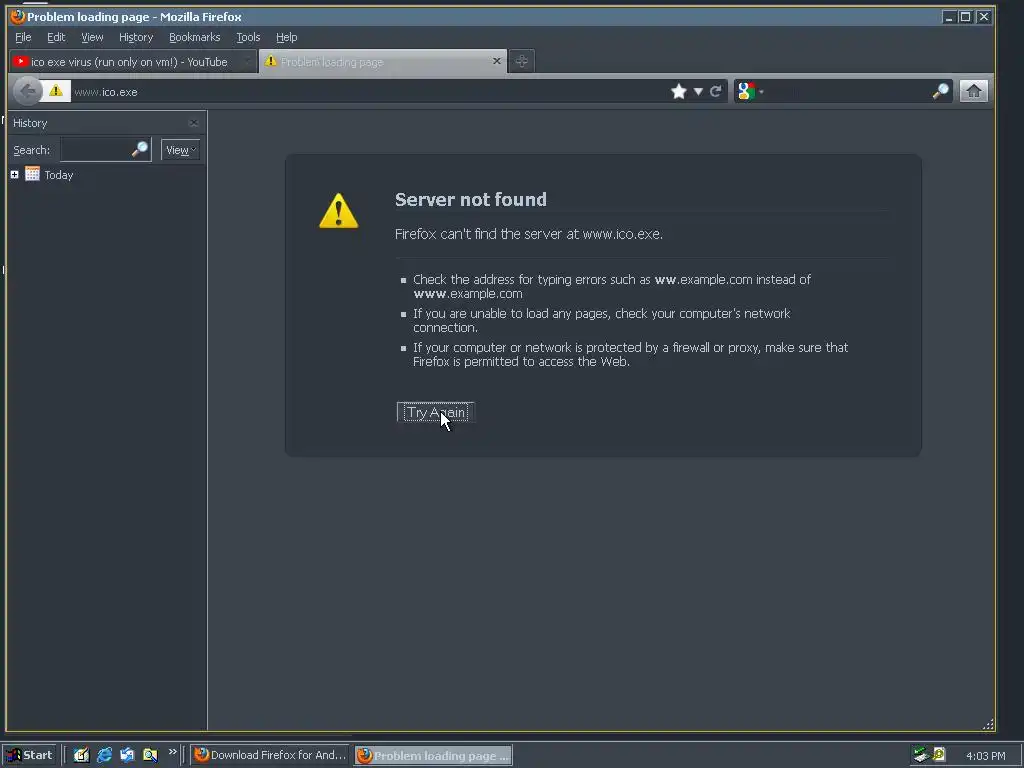This screenshot has width=1024, height=768.
Task: Open the Help menu
Action: tap(286, 37)
